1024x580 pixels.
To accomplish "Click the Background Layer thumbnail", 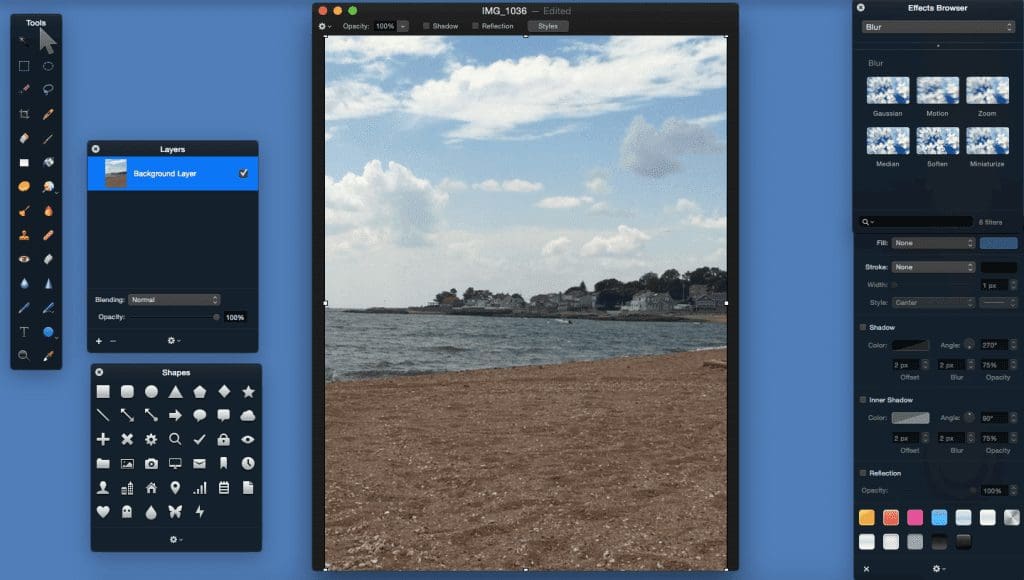I will coord(116,173).
